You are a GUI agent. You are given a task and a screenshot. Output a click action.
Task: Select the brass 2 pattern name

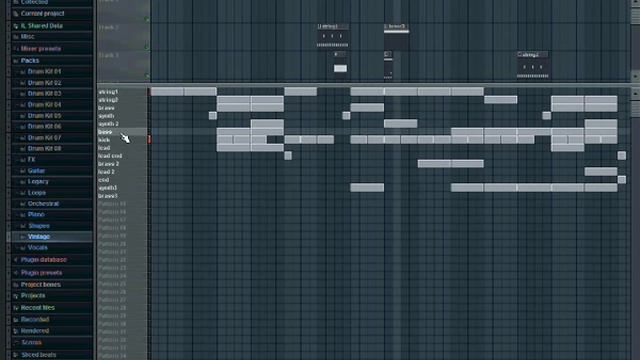(108, 164)
